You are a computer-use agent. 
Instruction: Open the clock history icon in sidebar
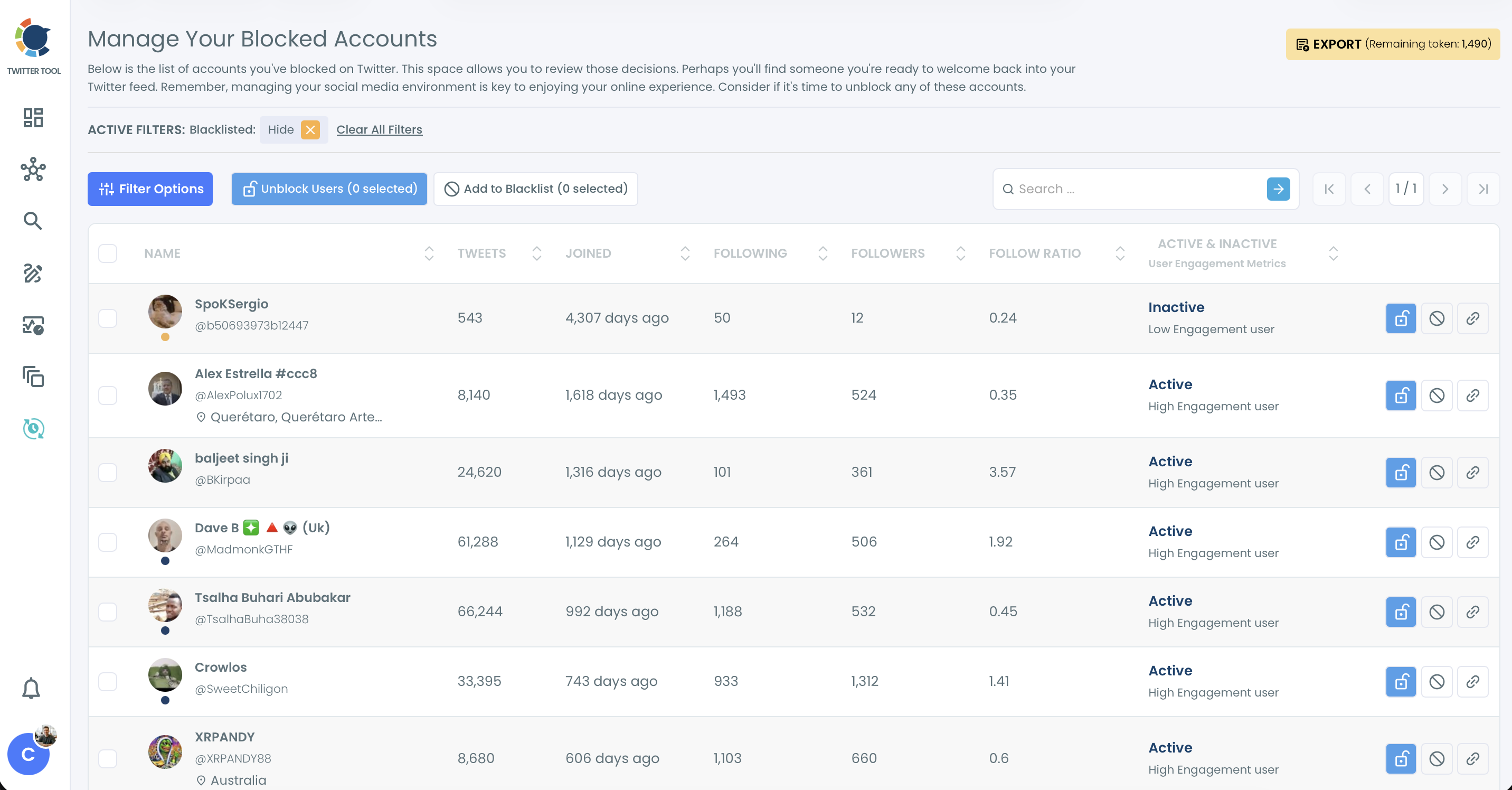point(33,428)
